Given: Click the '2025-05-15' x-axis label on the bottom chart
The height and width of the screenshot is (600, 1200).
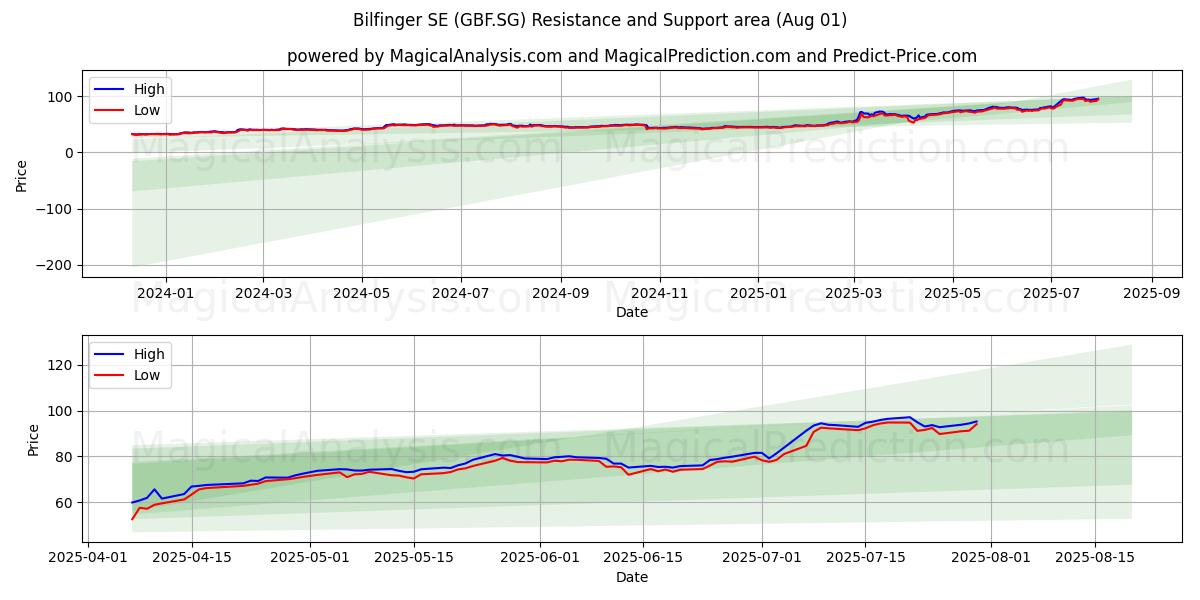Looking at the screenshot, I should 414,558.
